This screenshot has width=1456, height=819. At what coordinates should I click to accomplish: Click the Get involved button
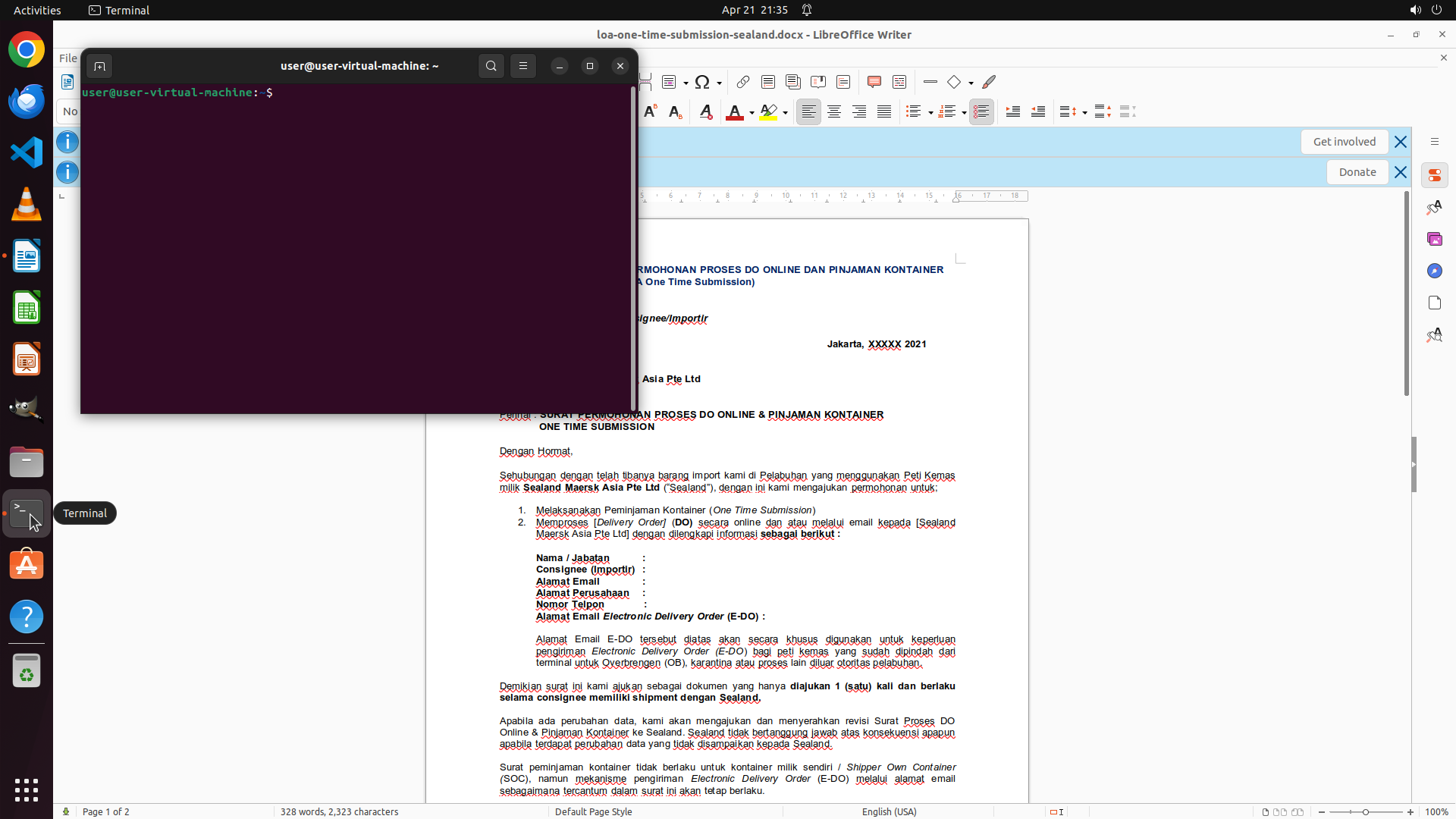1344,142
